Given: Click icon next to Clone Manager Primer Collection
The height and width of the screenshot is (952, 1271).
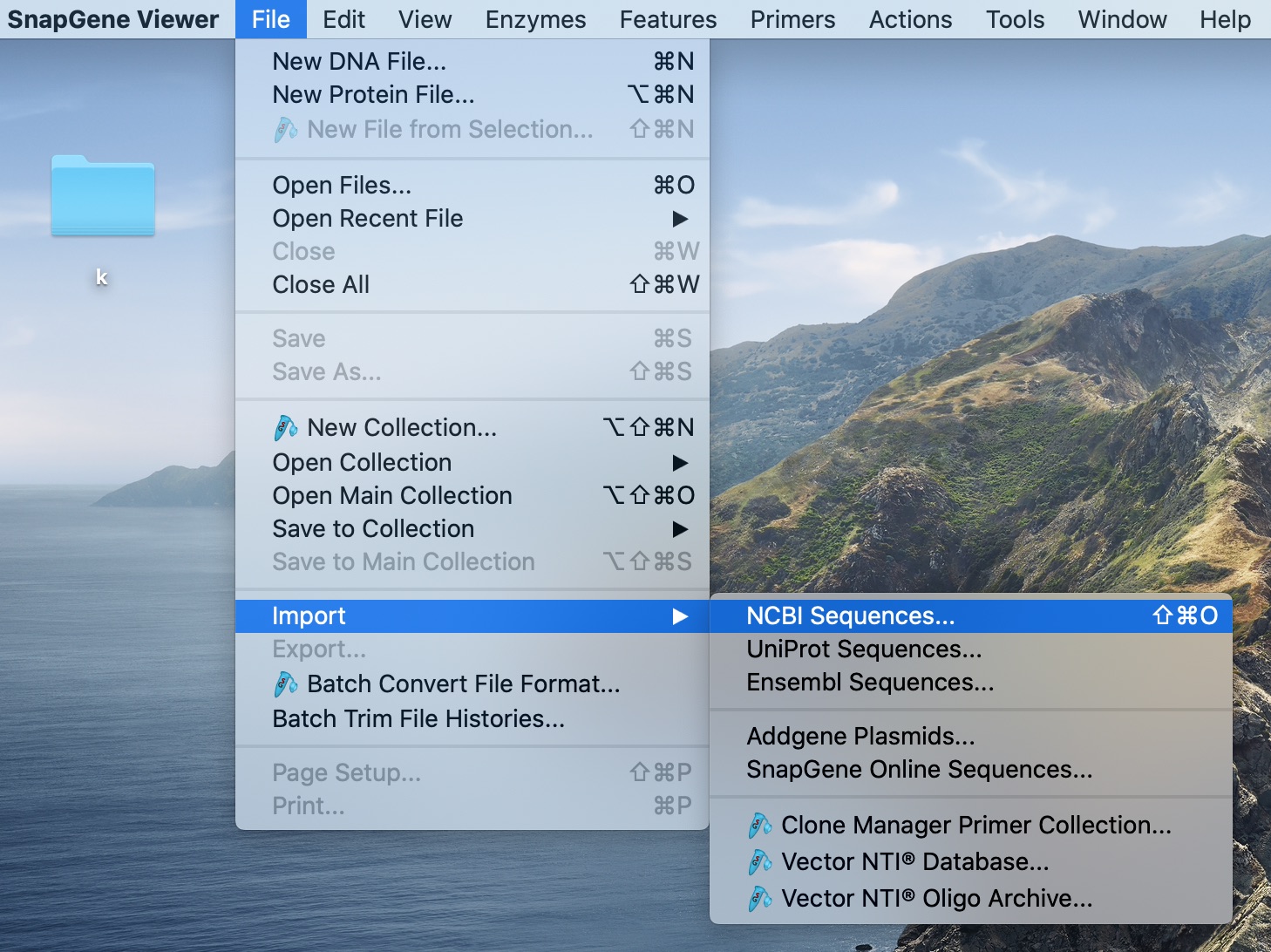Looking at the screenshot, I should (759, 826).
